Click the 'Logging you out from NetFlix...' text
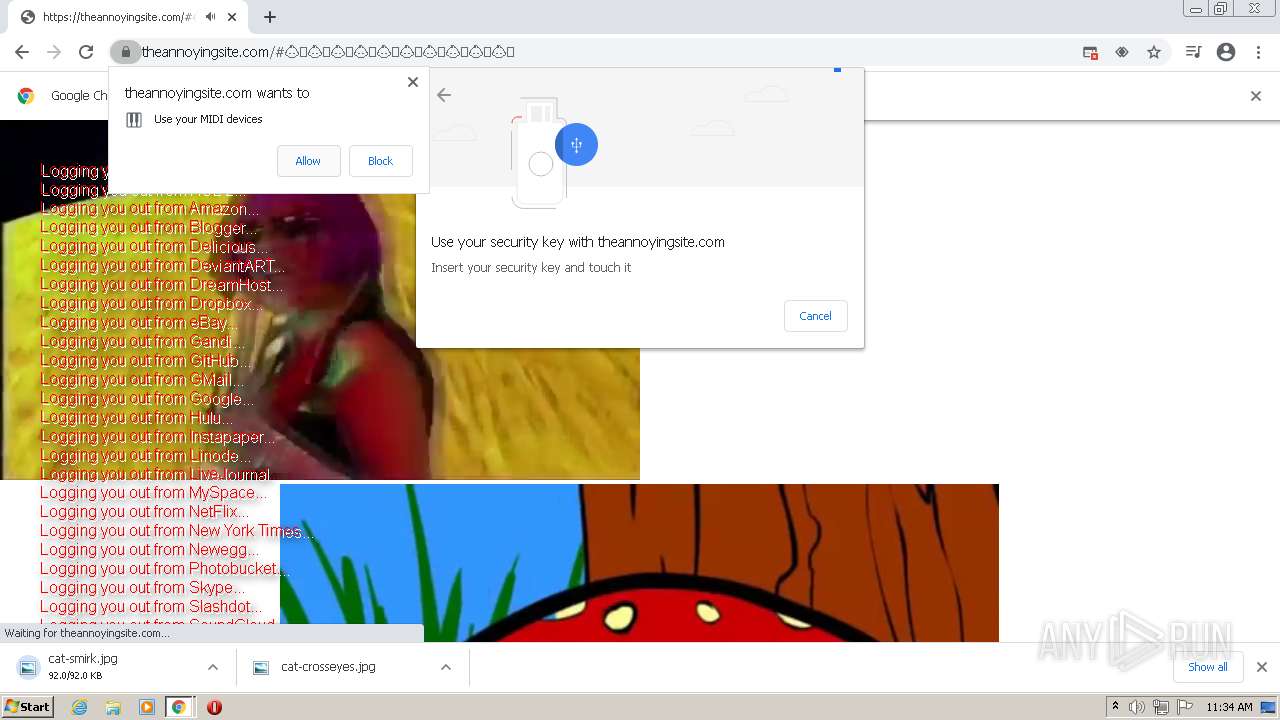The image size is (1280, 720). pos(145,512)
